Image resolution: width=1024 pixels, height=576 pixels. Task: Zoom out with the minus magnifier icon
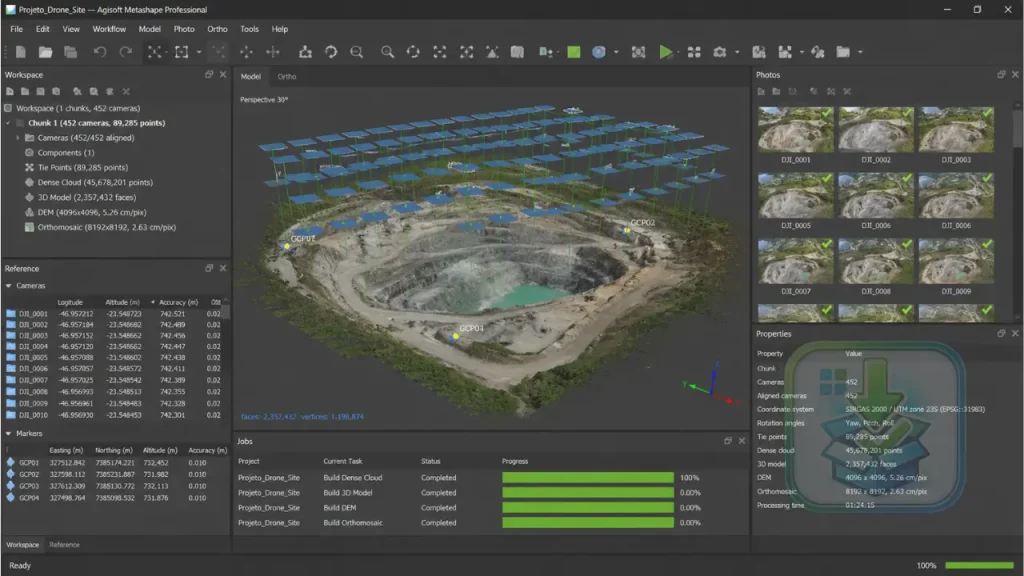pyautogui.click(x=357, y=52)
